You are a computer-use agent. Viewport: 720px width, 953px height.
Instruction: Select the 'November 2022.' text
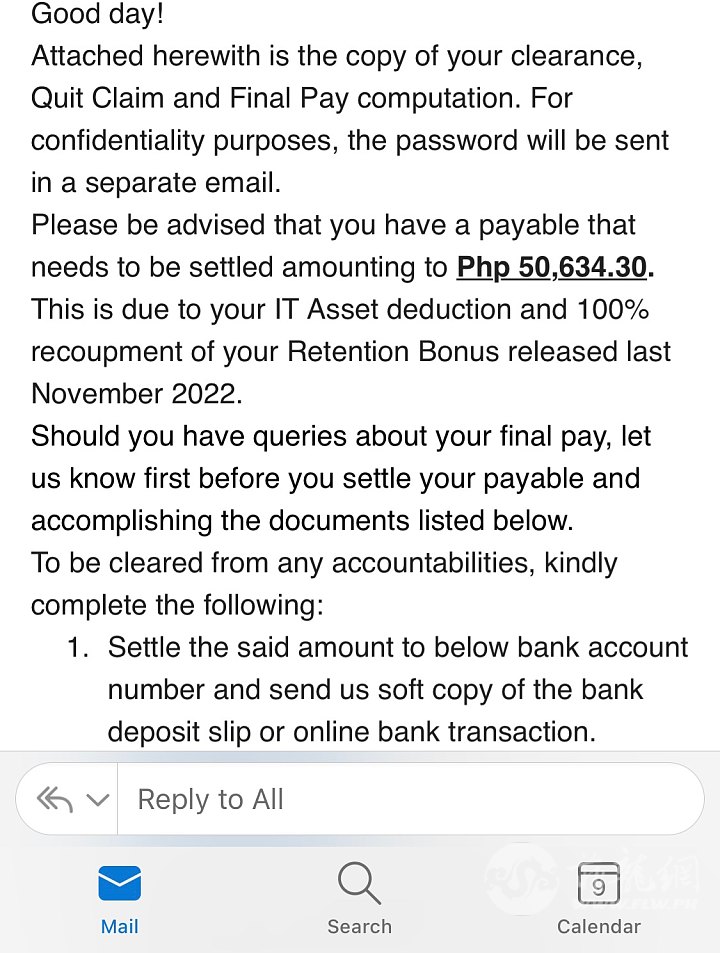tap(137, 394)
